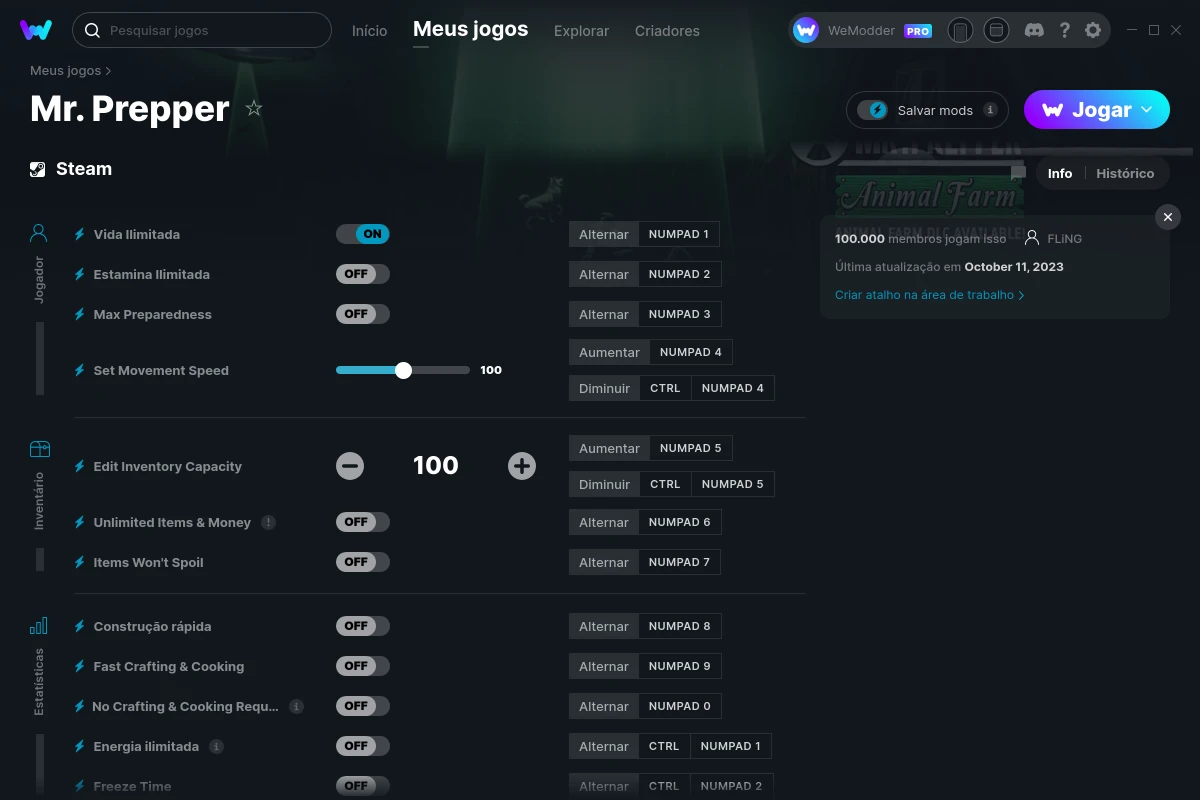Click the overlay window icon in header
The height and width of the screenshot is (800, 1200).
click(996, 30)
